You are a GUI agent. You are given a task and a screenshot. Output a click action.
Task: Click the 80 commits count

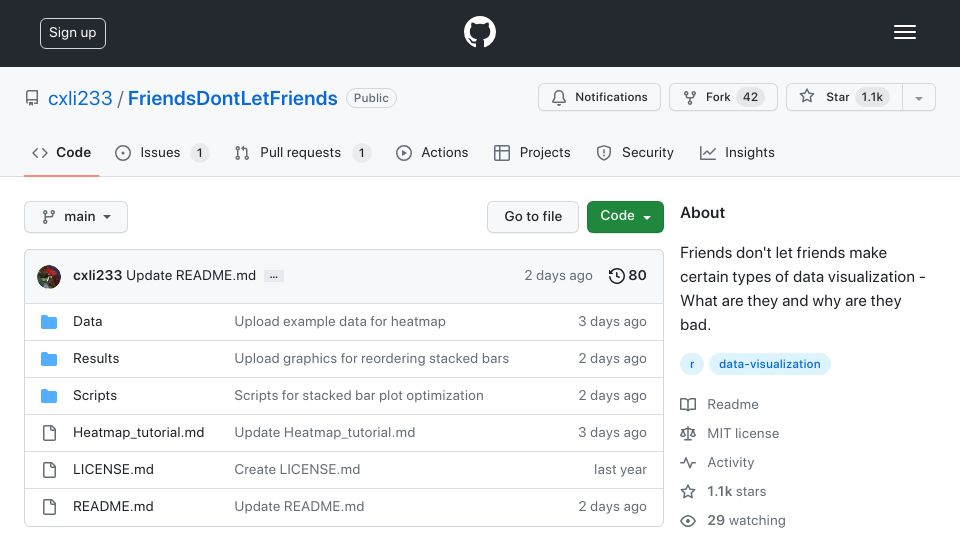pos(637,276)
